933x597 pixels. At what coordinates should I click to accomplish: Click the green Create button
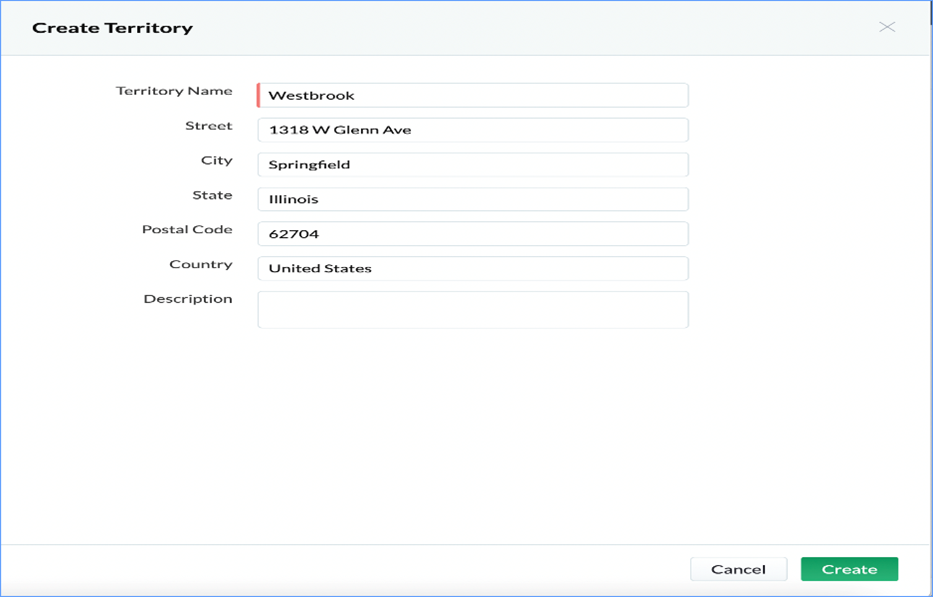[849, 569]
